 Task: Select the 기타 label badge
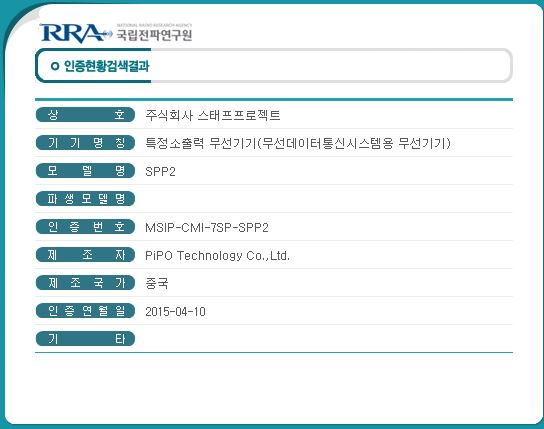tap(85, 338)
